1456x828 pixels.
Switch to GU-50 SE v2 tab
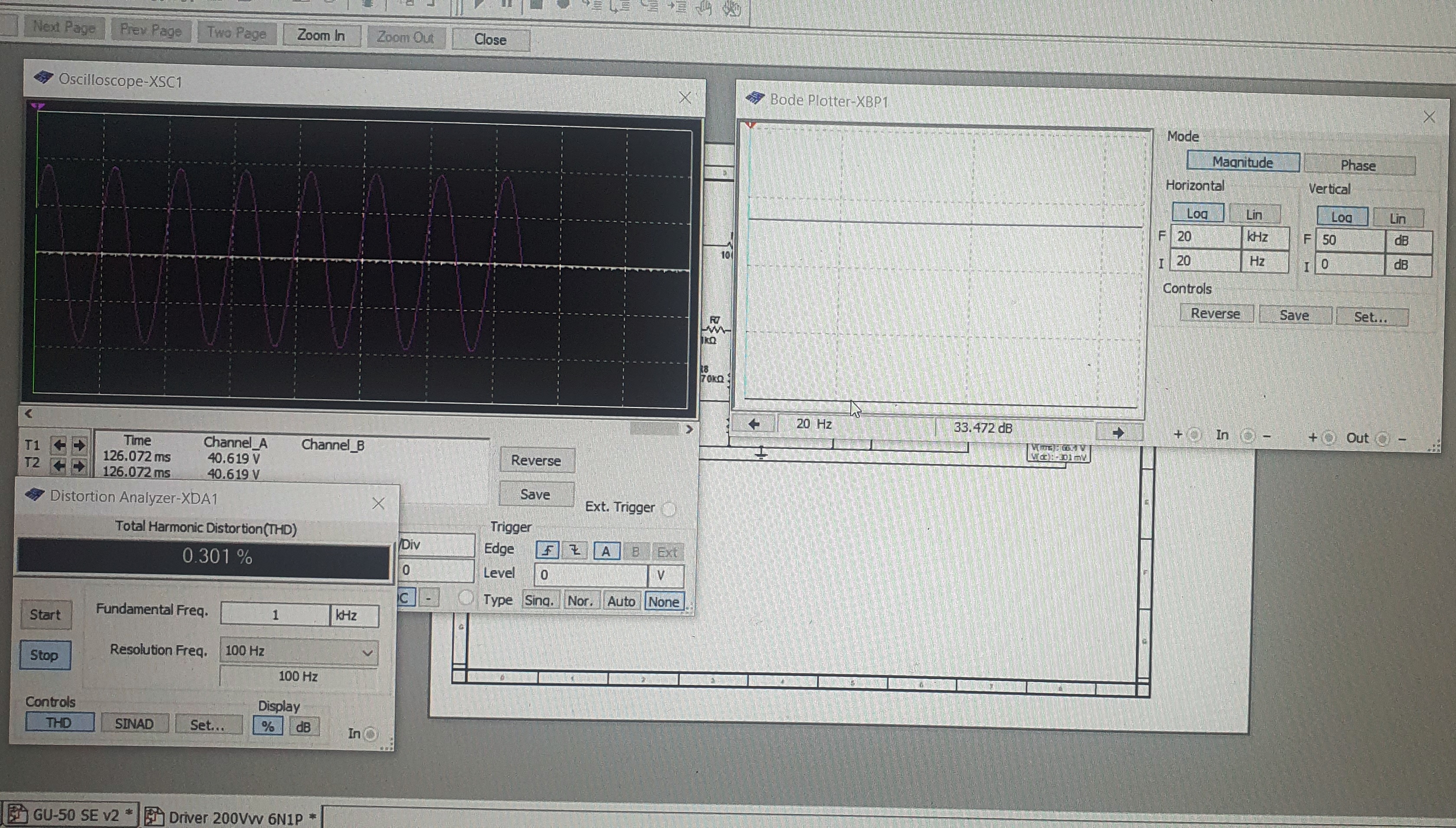coord(72,815)
